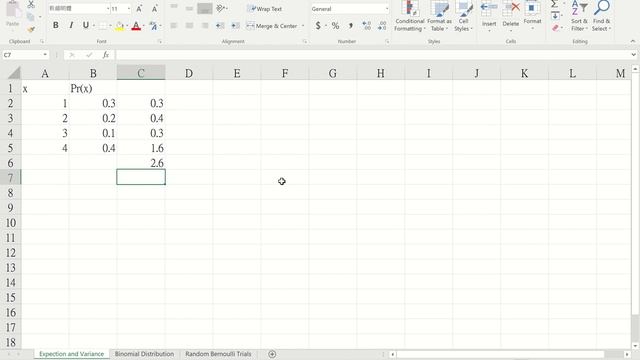This screenshot has height=360, width=640.
Task: Select column F header
Action: click(x=284, y=73)
